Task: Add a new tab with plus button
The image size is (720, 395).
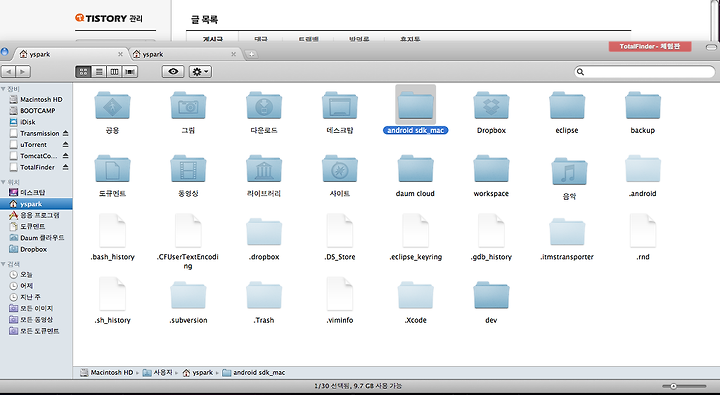Action: point(252,54)
